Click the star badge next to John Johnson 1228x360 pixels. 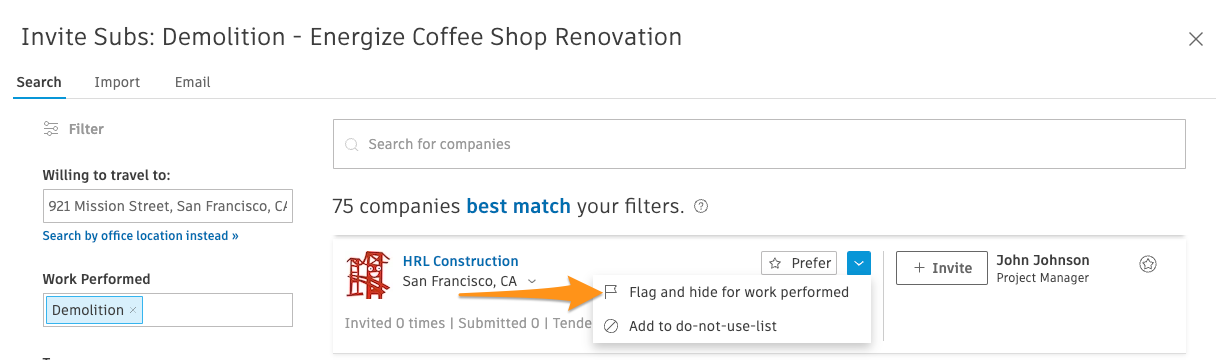[x=1148, y=264]
